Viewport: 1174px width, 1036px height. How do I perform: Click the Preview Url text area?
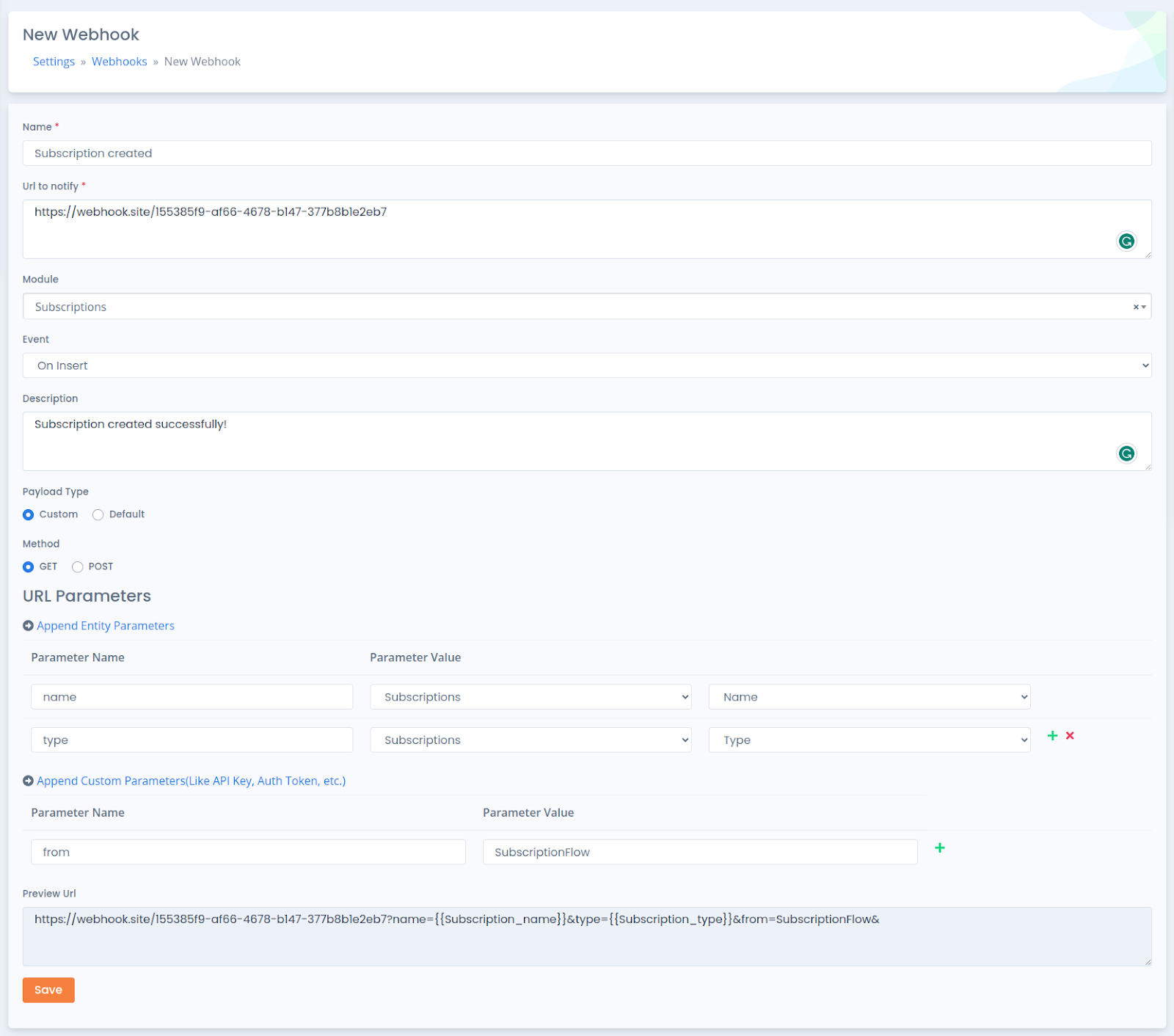587,936
